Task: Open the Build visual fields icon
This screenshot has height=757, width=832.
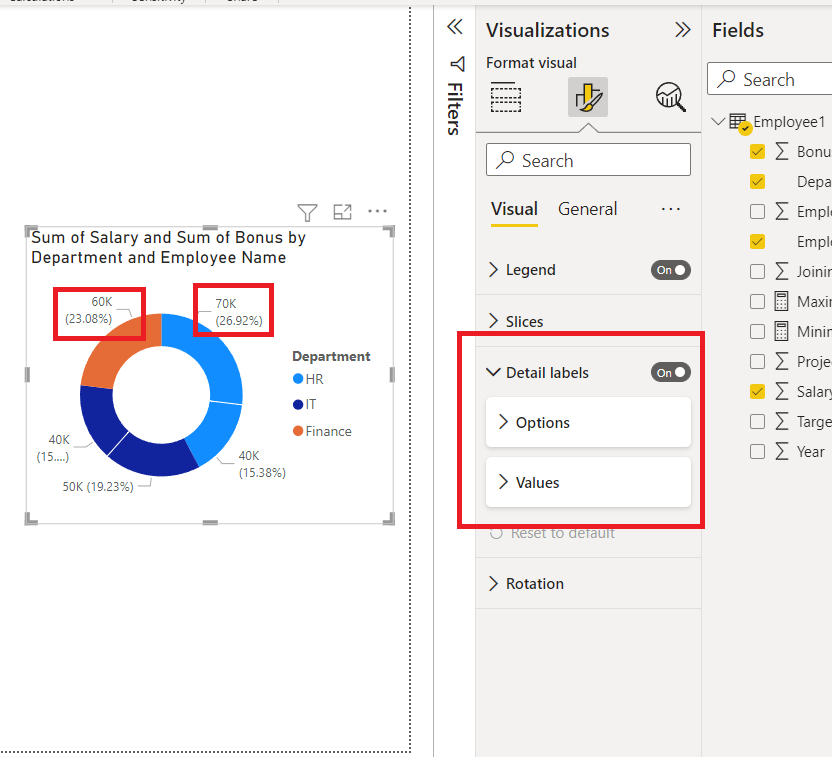Action: pos(506,97)
